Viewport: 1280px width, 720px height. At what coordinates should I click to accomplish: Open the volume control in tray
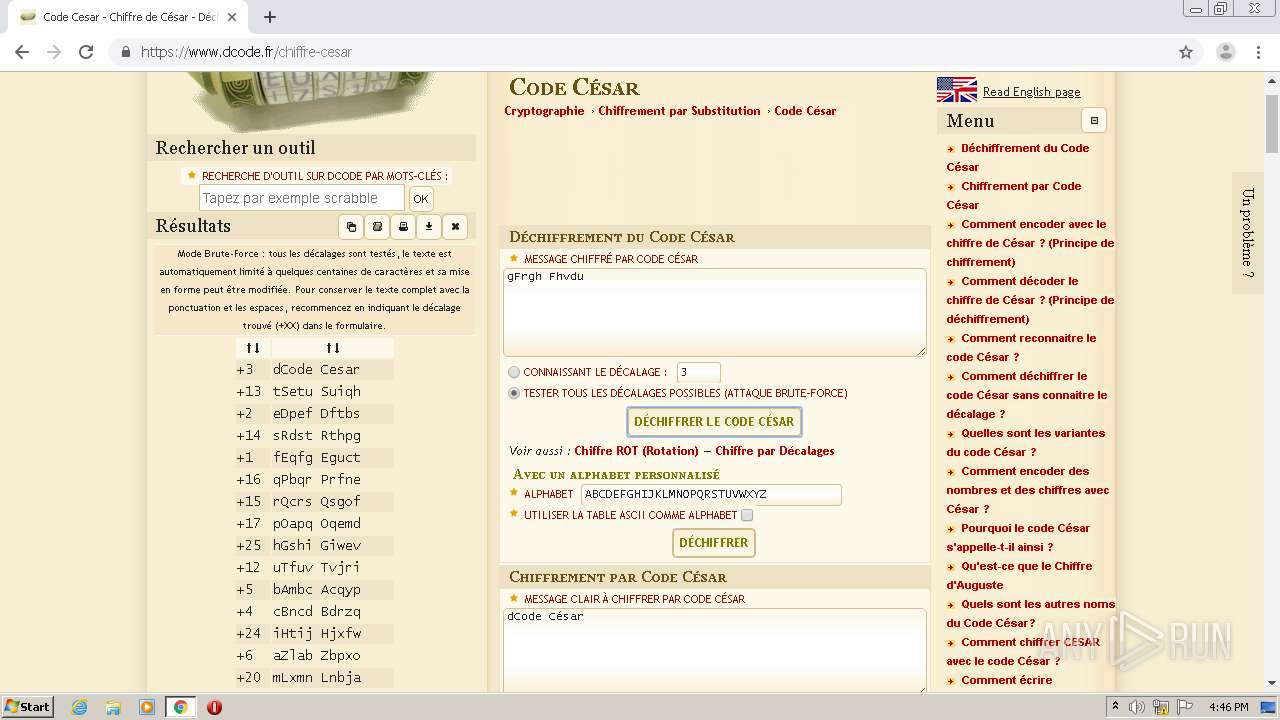[x=1138, y=707]
